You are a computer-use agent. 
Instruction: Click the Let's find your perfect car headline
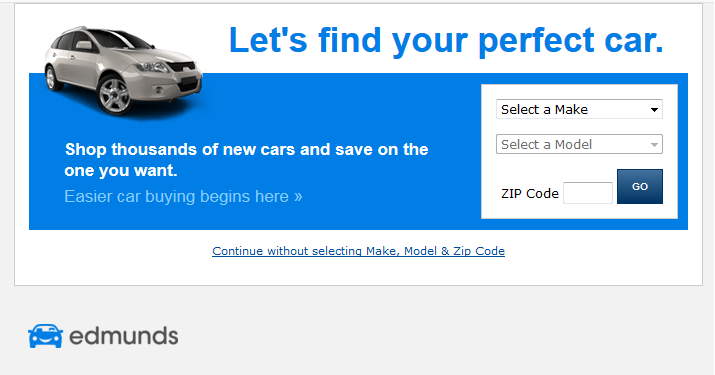click(x=446, y=40)
